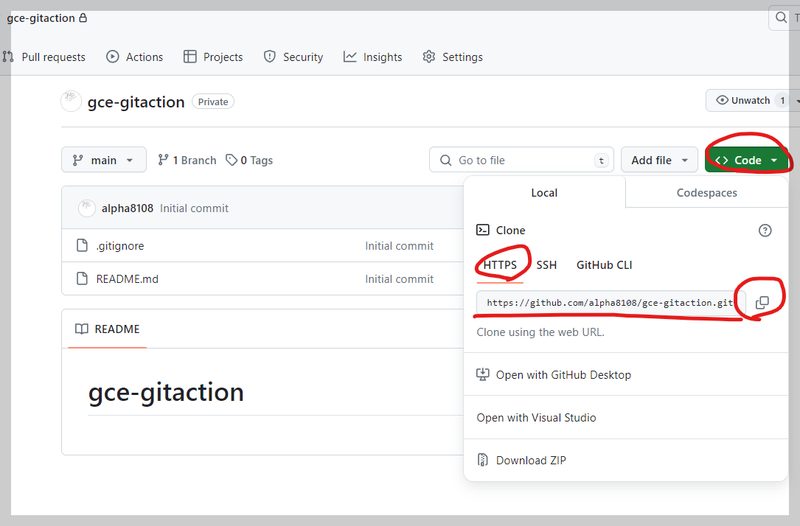This screenshot has height=526, width=800.
Task: Open the latest Initial commit message beside alpha8108
Action: point(194,208)
